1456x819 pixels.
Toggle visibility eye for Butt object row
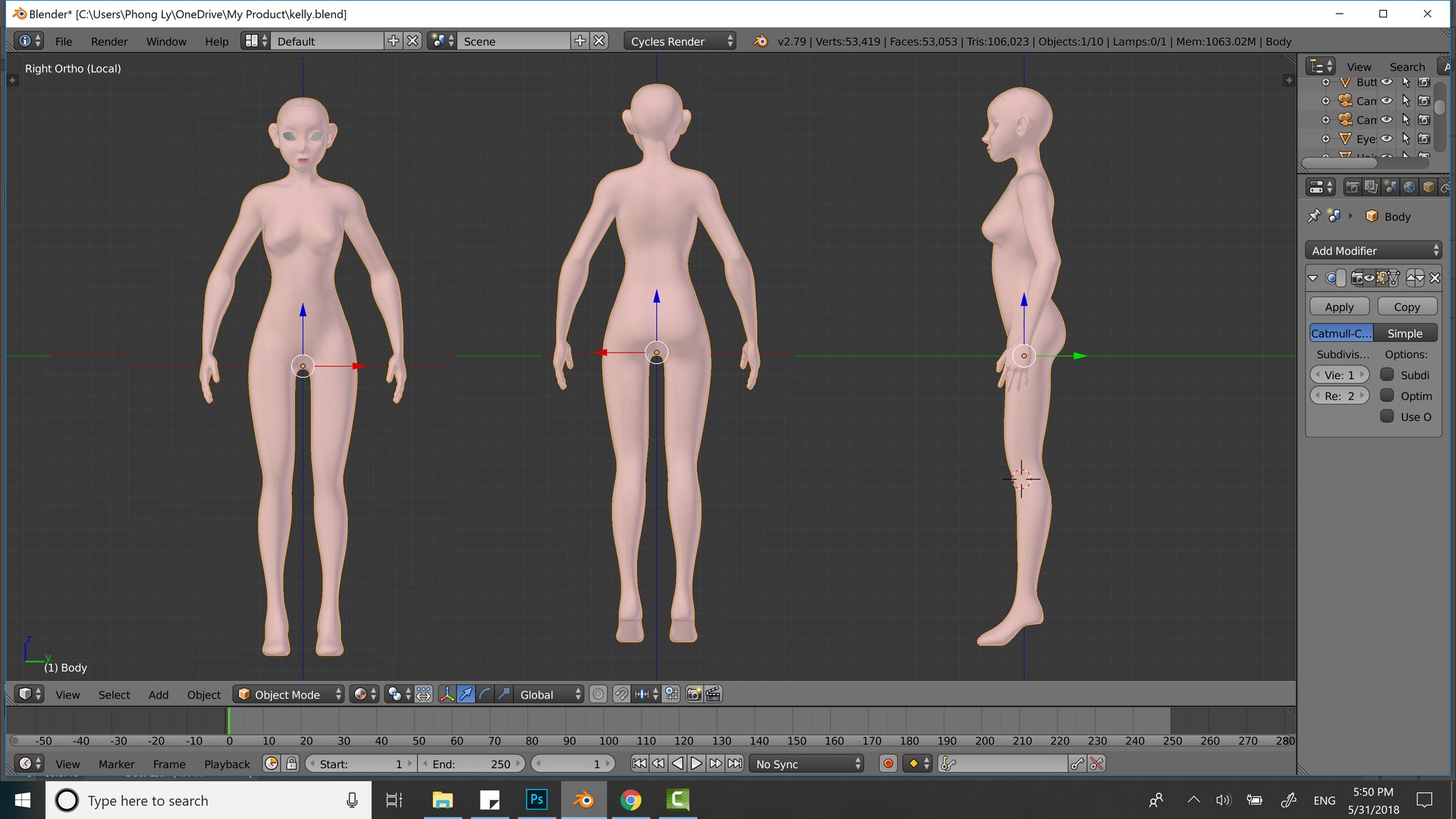(1386, 82)
